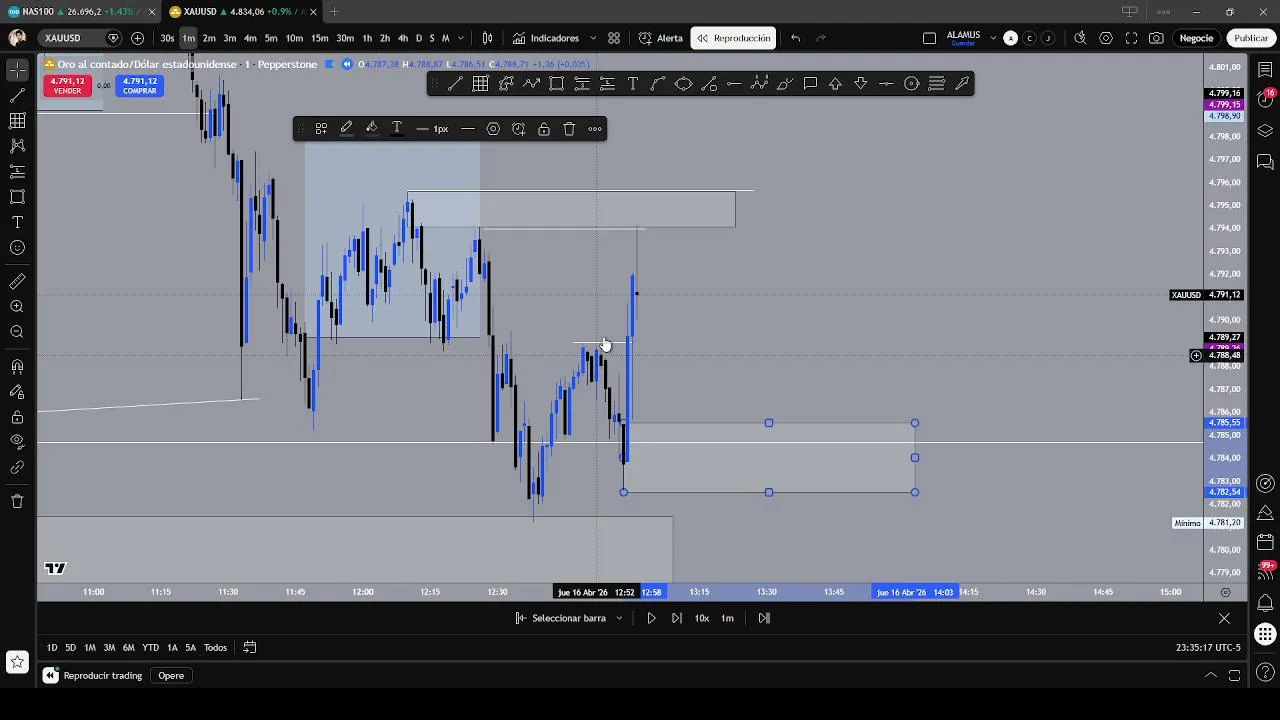Switch to 15m timeframe
The width and height of the screenshot is (1280, 720).
(319, 38)
